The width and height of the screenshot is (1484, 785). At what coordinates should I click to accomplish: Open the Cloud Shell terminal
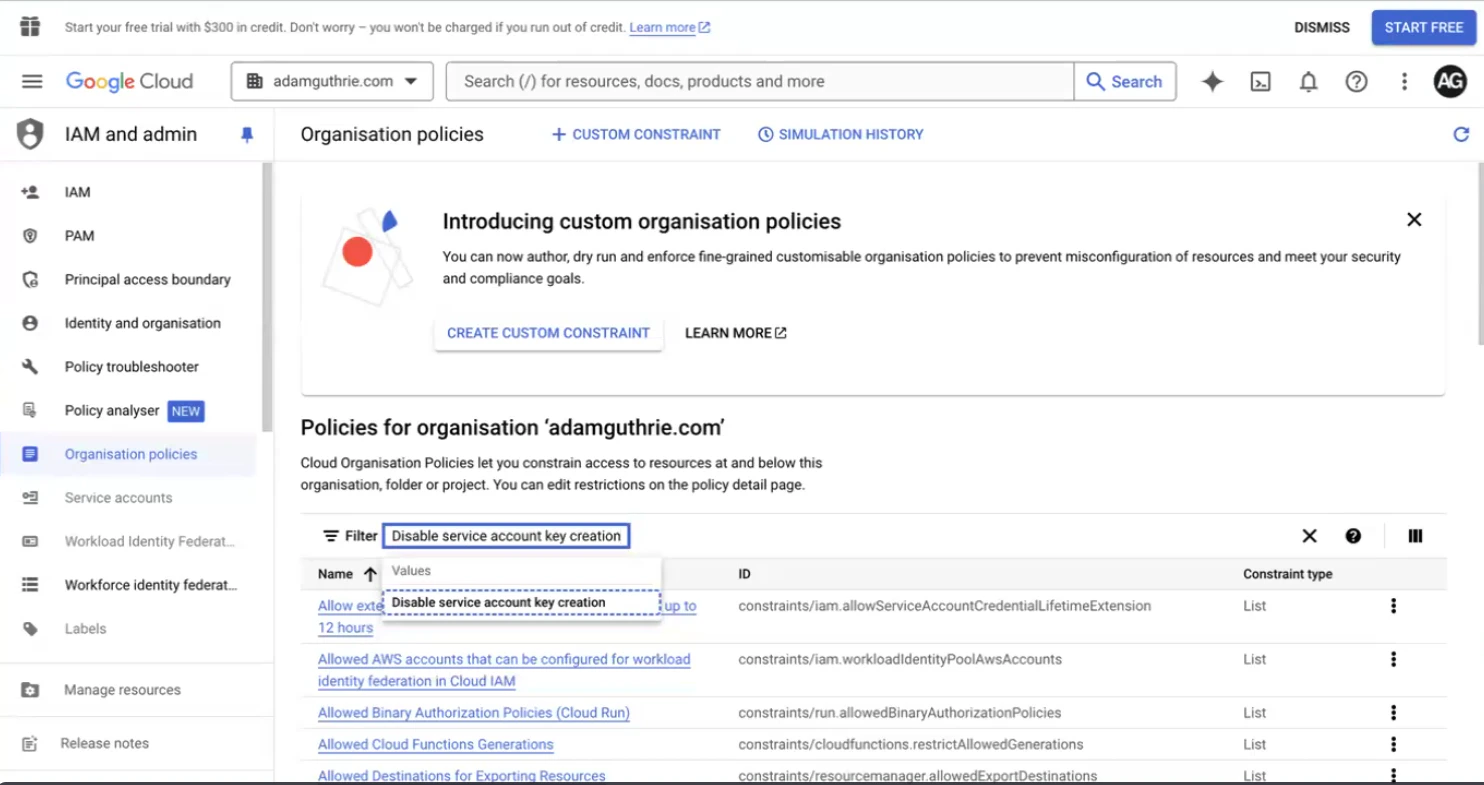pyautogui.click(x=1260, y=81)
